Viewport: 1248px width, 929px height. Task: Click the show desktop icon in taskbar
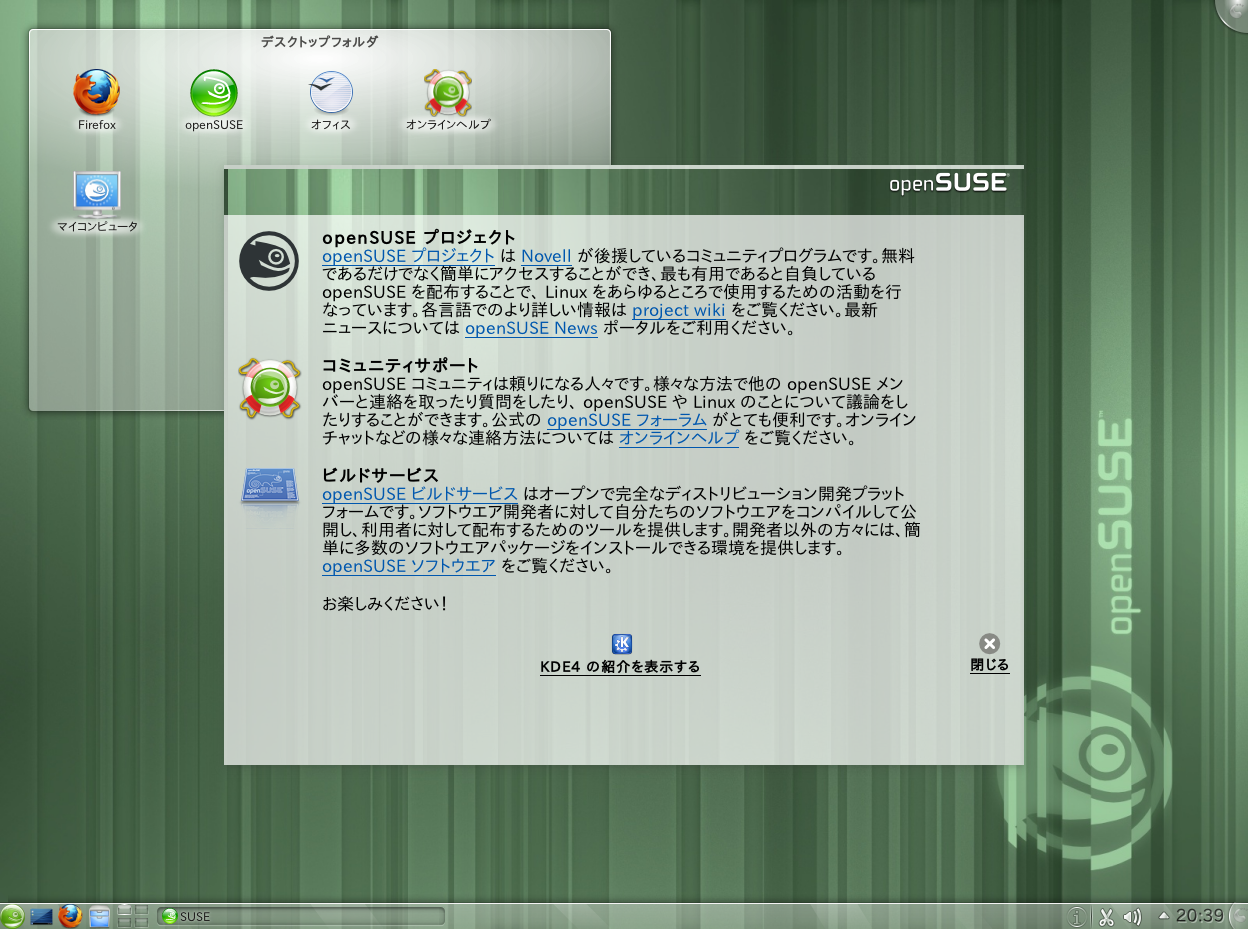42,916
